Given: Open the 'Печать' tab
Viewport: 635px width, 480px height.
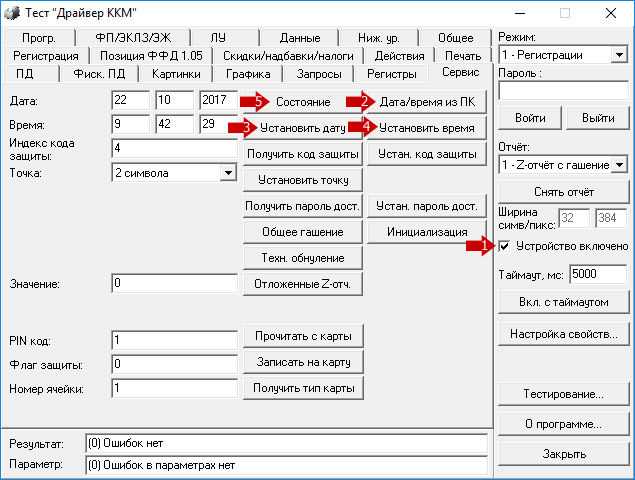Looking at the screenshot, I should pyautogui.click(x=462, y=56).
